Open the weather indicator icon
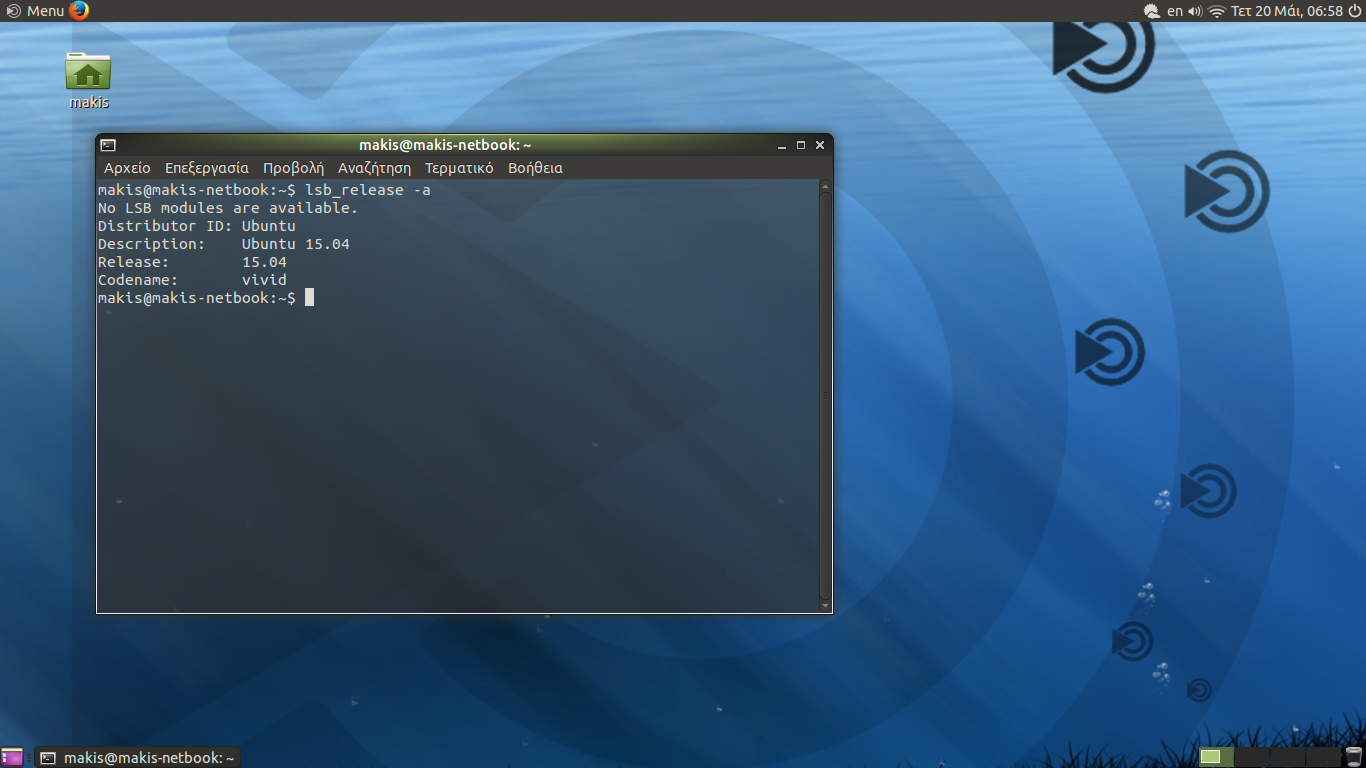Screen dimensions: 1366x768 point(1152,11)
